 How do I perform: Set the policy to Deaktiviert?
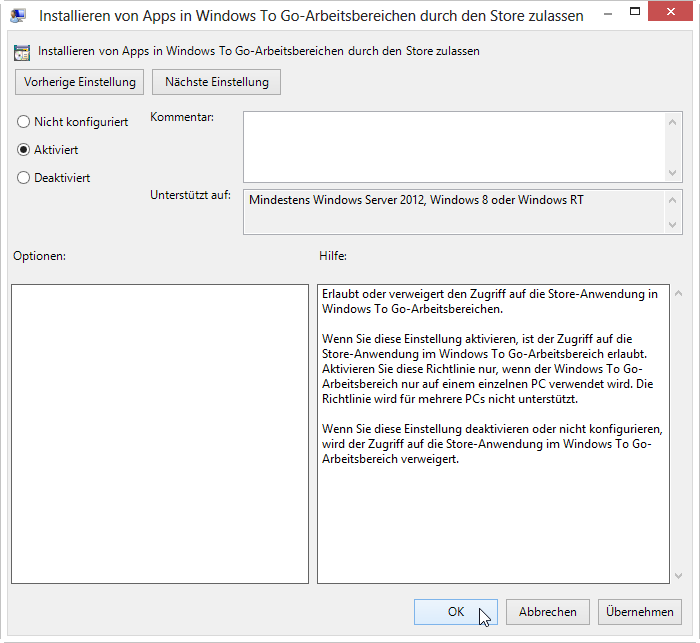click(23, 178)
